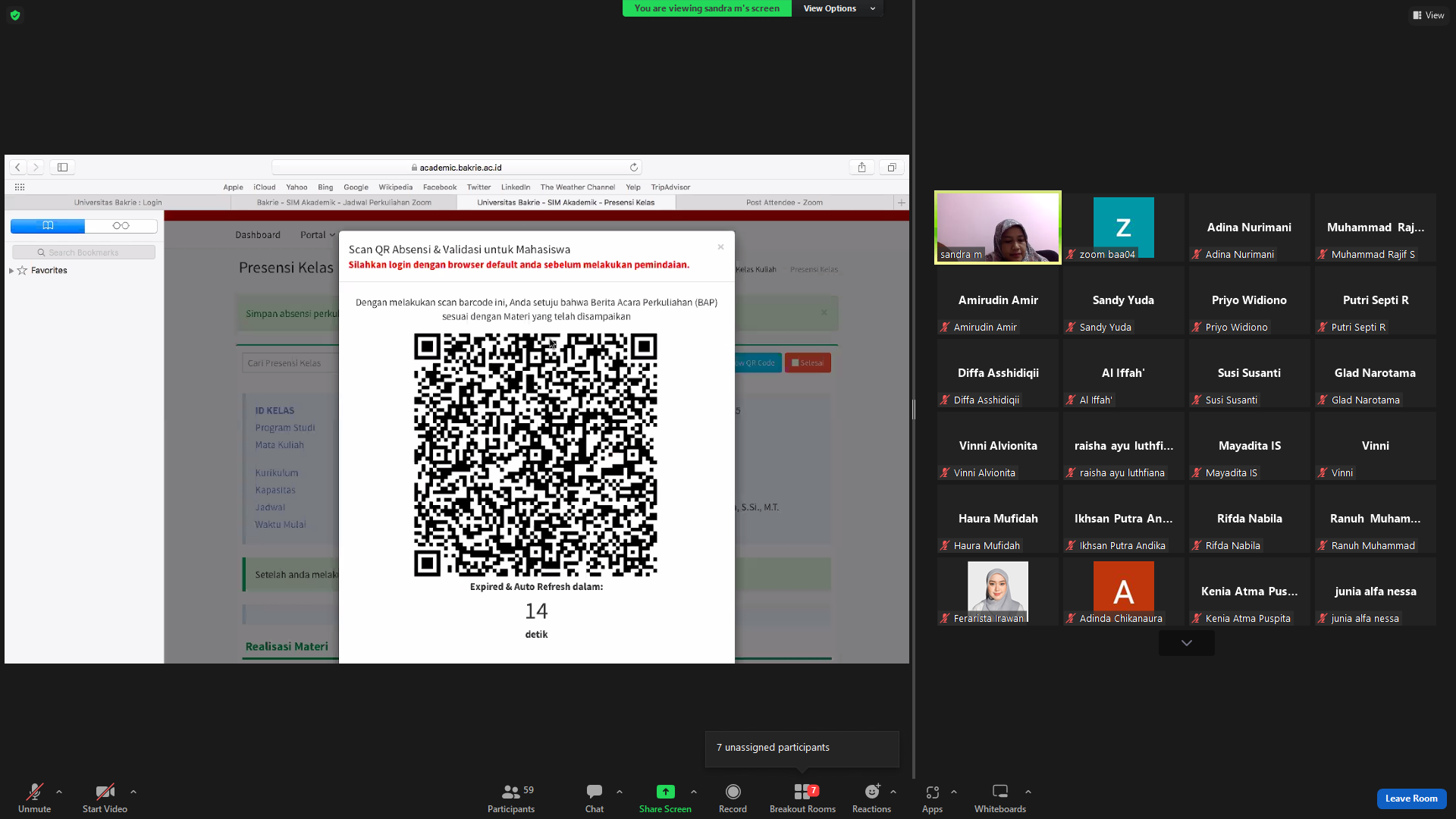Click Safari back arrow in shared screen
The width and height of the screenshot is (1456, 819).
(x=17, y=168)
